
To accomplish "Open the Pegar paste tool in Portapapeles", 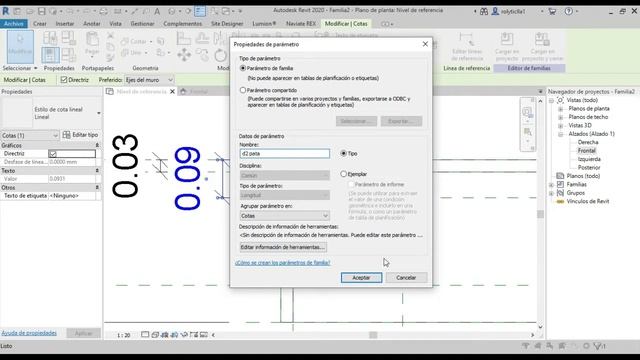I will pyautogui.click(x=92, y=44).
